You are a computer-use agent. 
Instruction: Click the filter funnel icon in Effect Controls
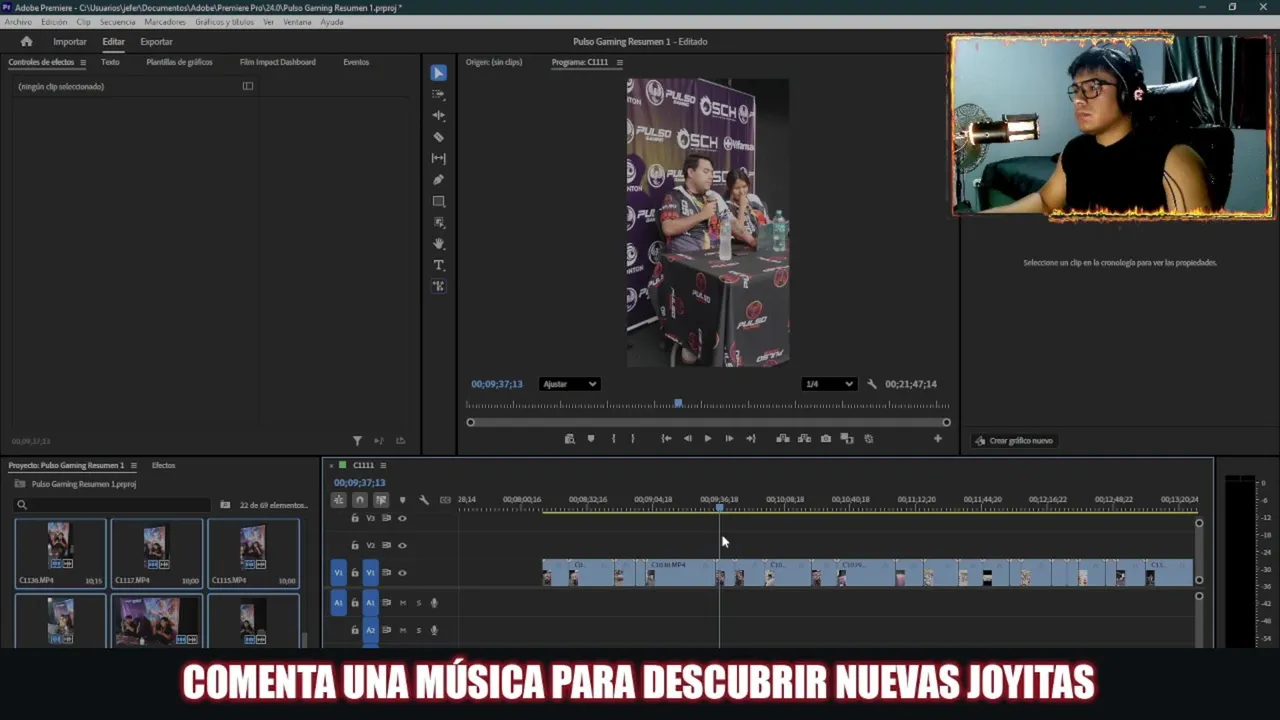coord(357,440)
